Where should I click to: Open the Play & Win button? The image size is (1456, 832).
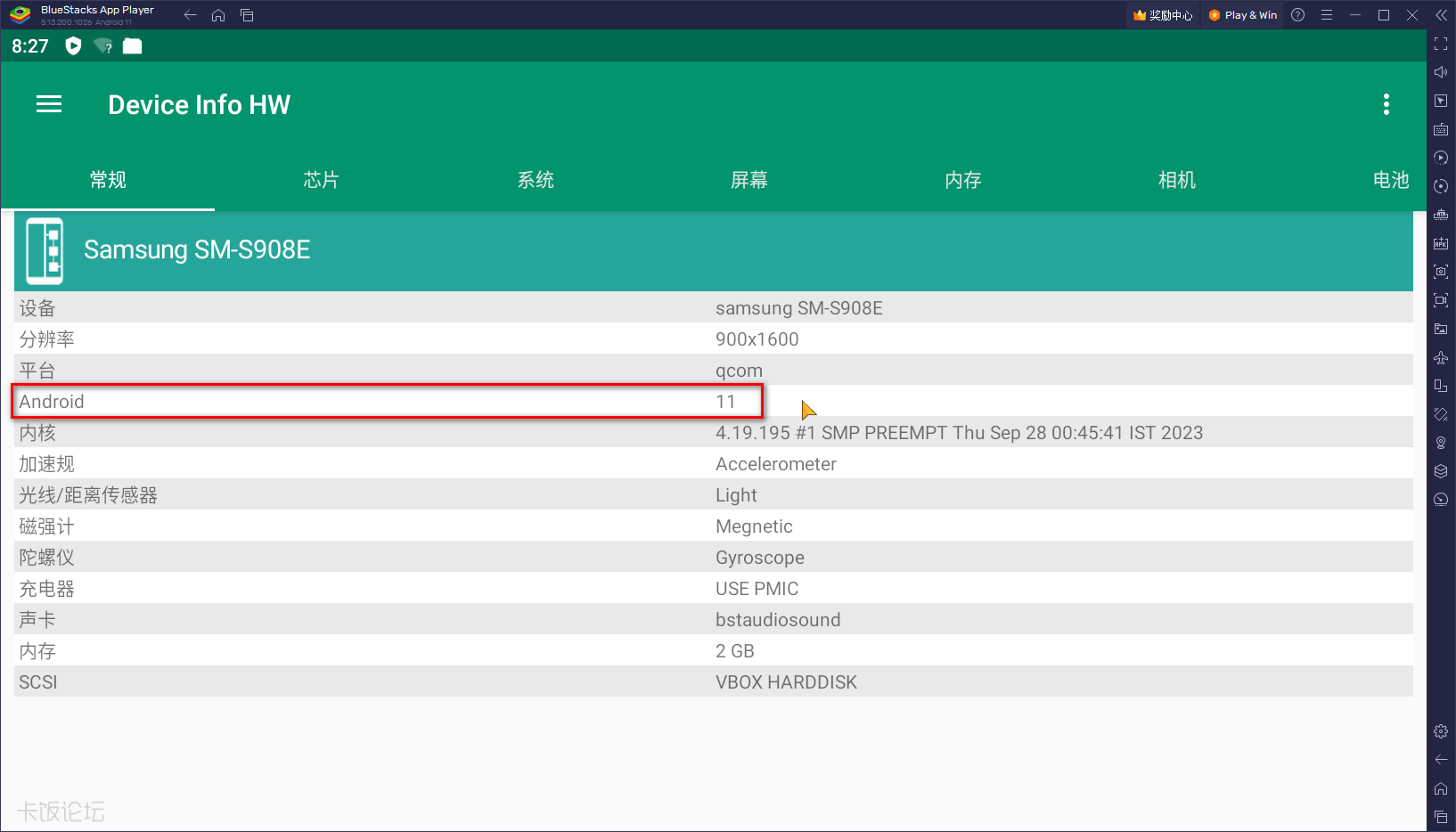[x=1243, y=15]
